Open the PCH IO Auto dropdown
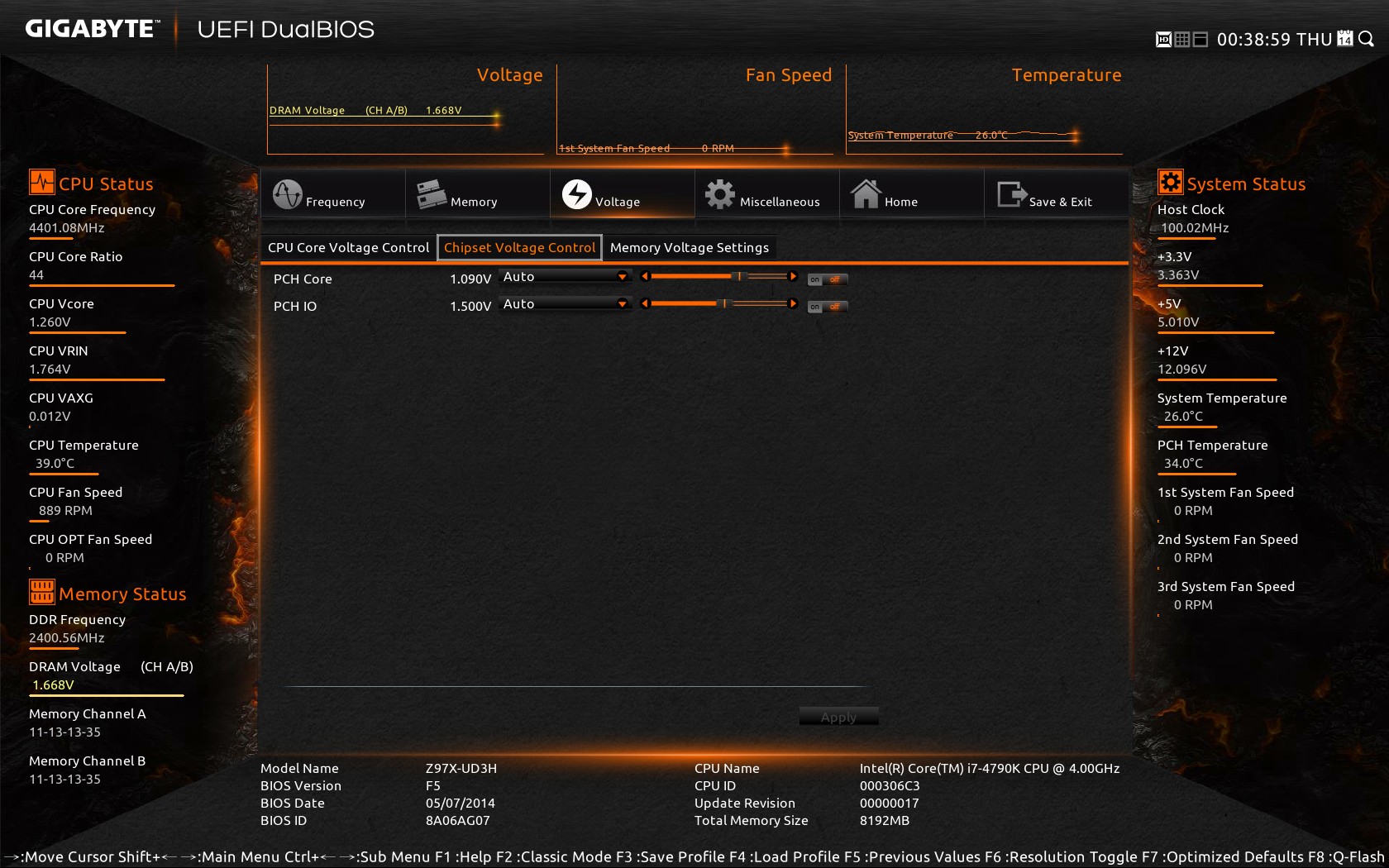The width and height of the screenshot is (1389, 868). click(x=566, y=304)
